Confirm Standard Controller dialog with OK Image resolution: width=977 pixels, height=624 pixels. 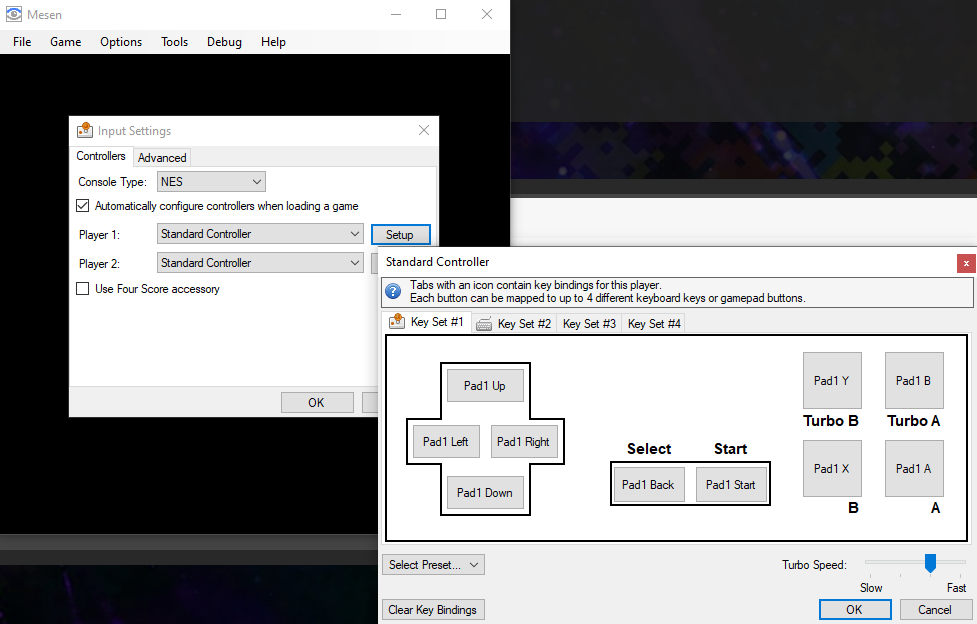point(855,610)
